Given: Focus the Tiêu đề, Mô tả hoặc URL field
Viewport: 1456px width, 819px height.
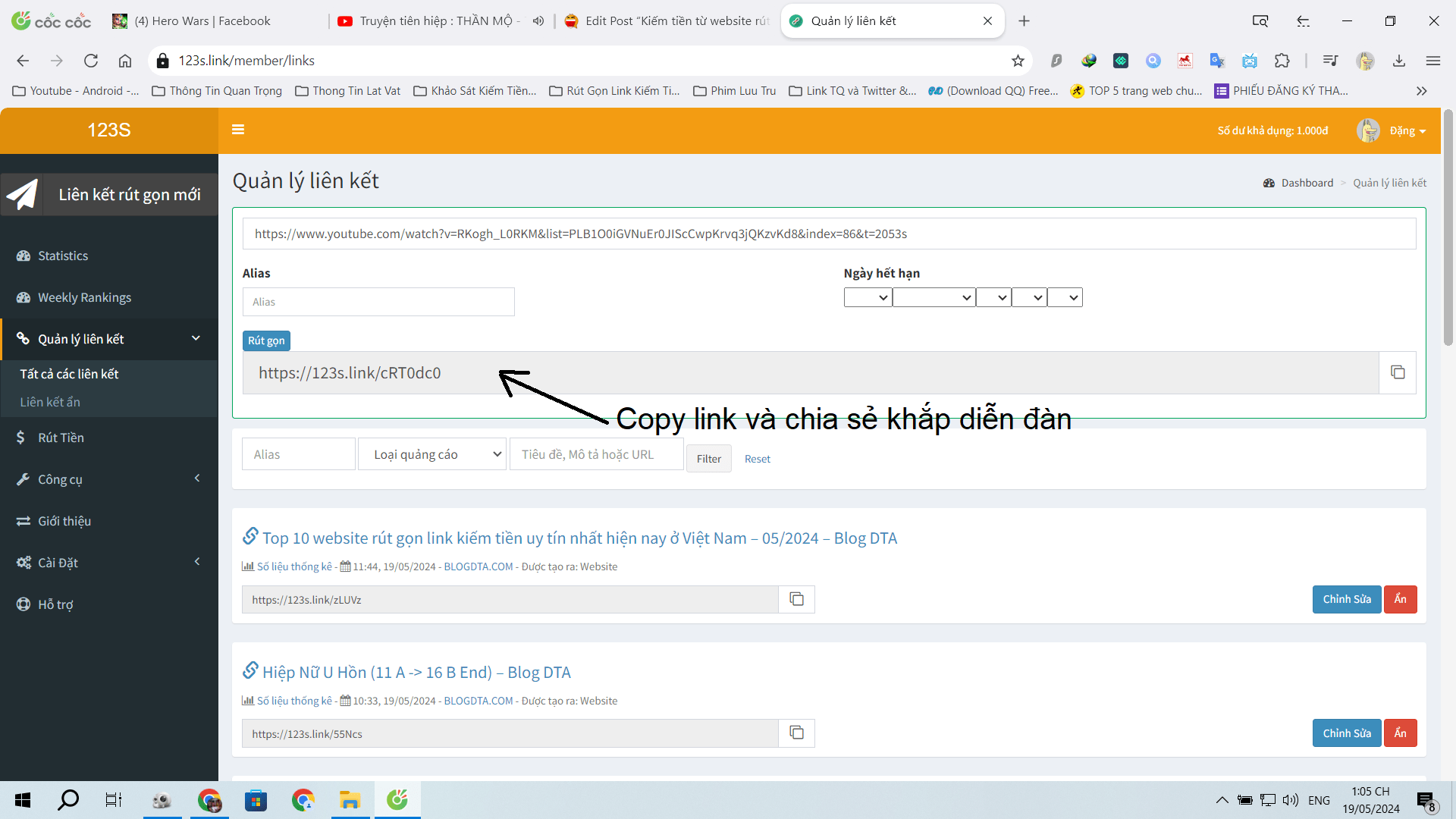Looking at the screenshot, I should [597, 454].
